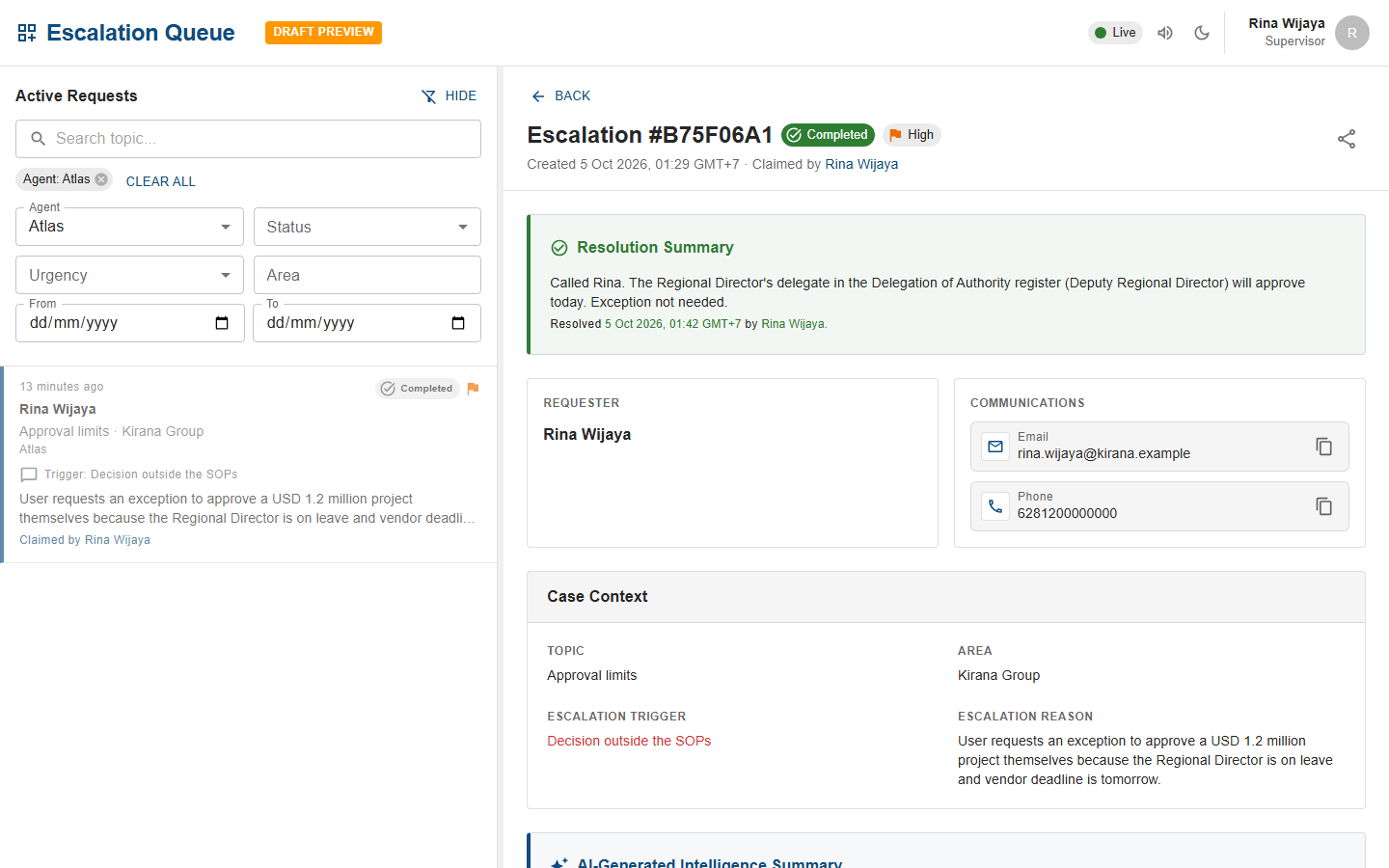Image resolution: width=1389 pixels, height=868 pixels.
Task: Click the Escalation #B75F06A1 heading
Action: click(650, 135)
